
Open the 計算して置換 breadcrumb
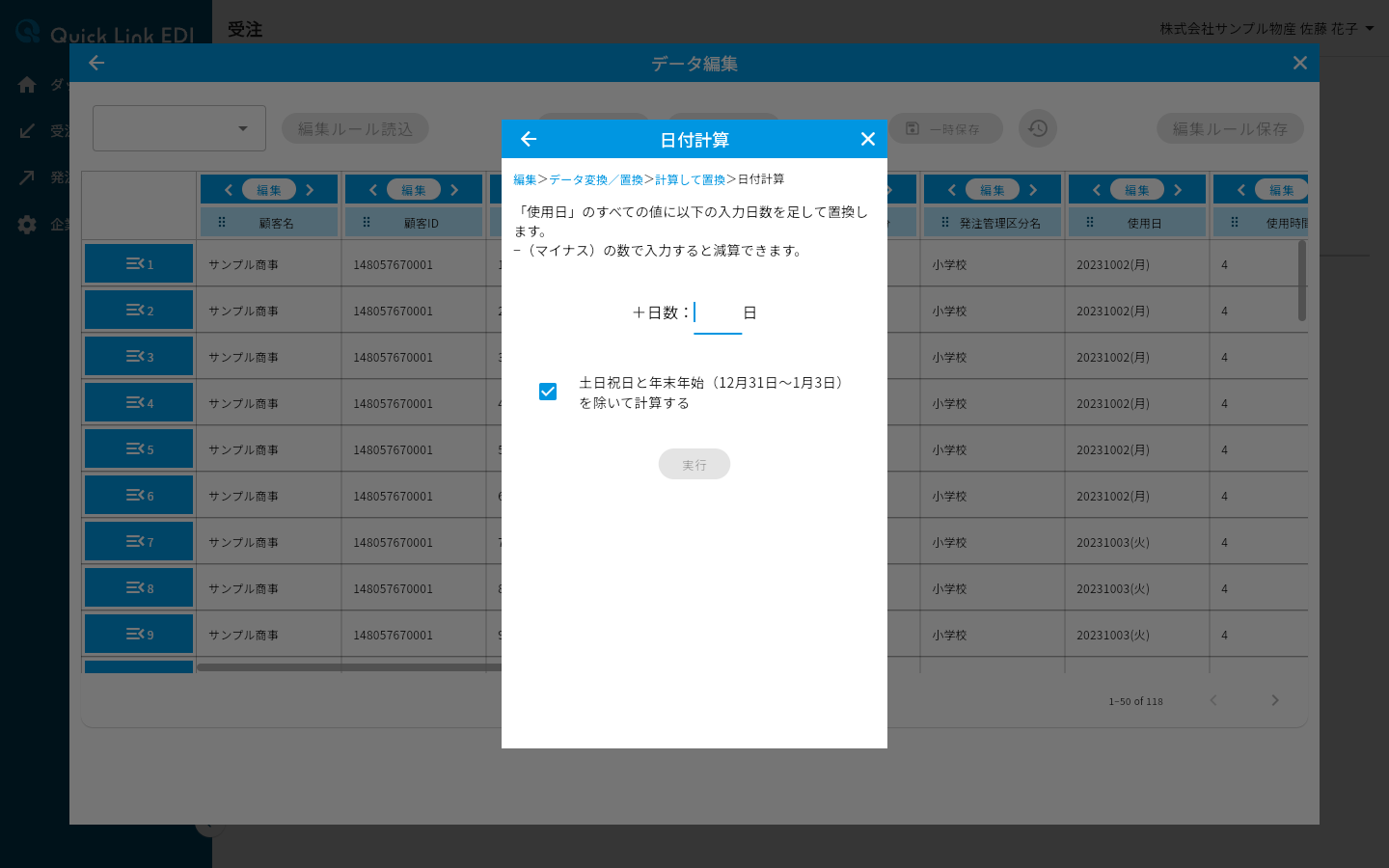pos(691,180)
